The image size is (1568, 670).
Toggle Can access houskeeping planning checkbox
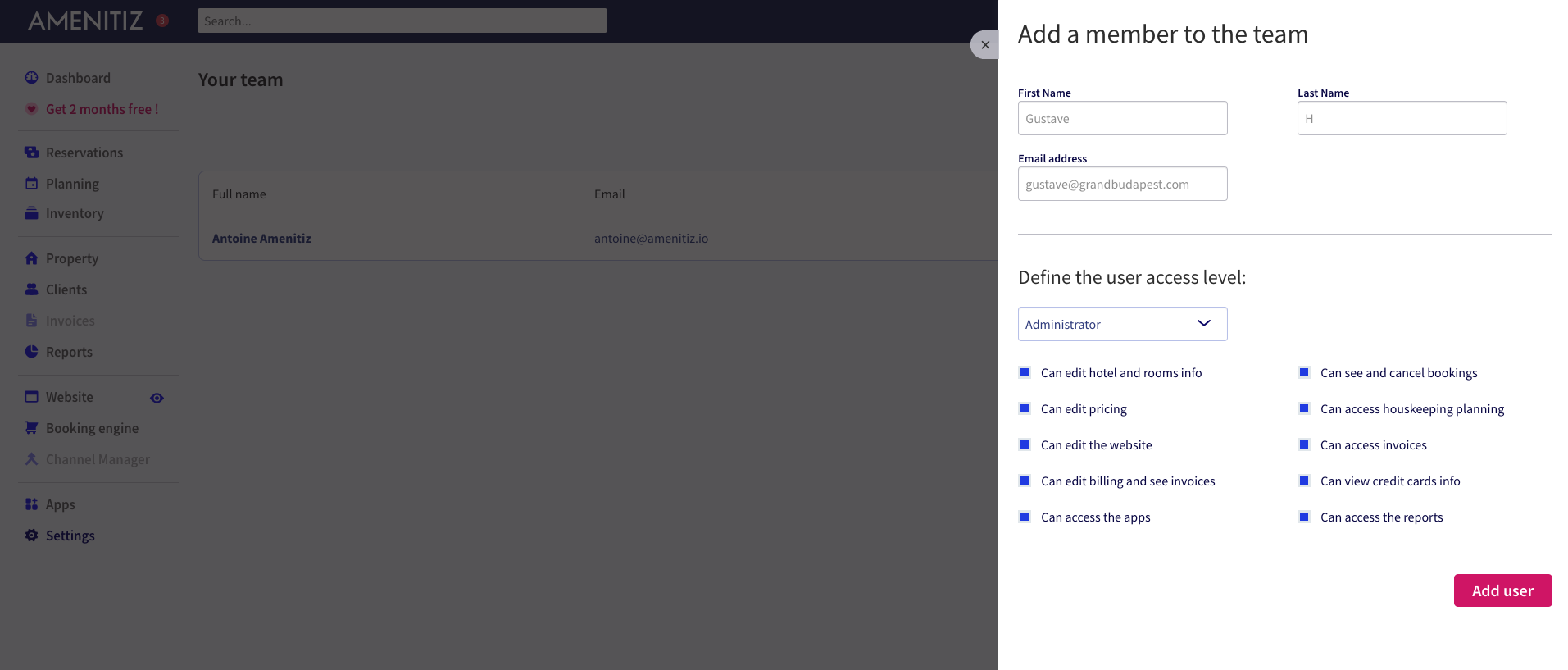coord(1304,408)
